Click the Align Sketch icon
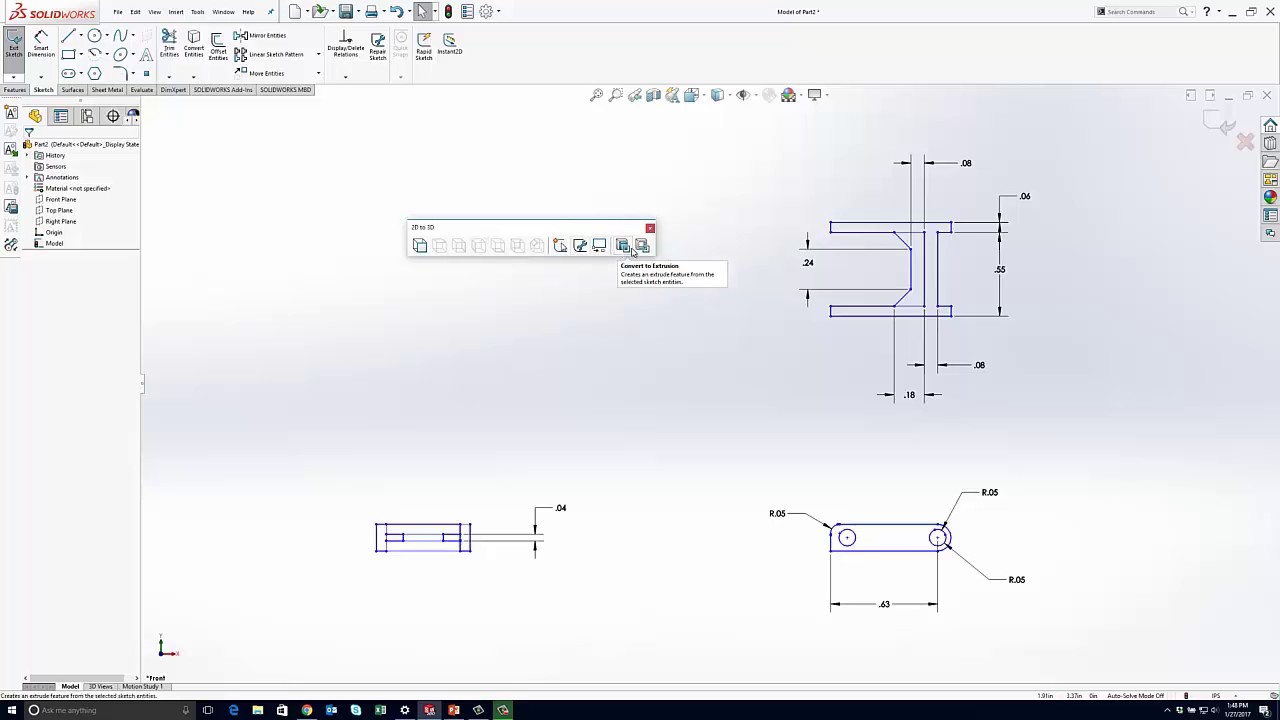This screenshot has height=720, width=1280. pyautogui.click(x=599, y=246)
